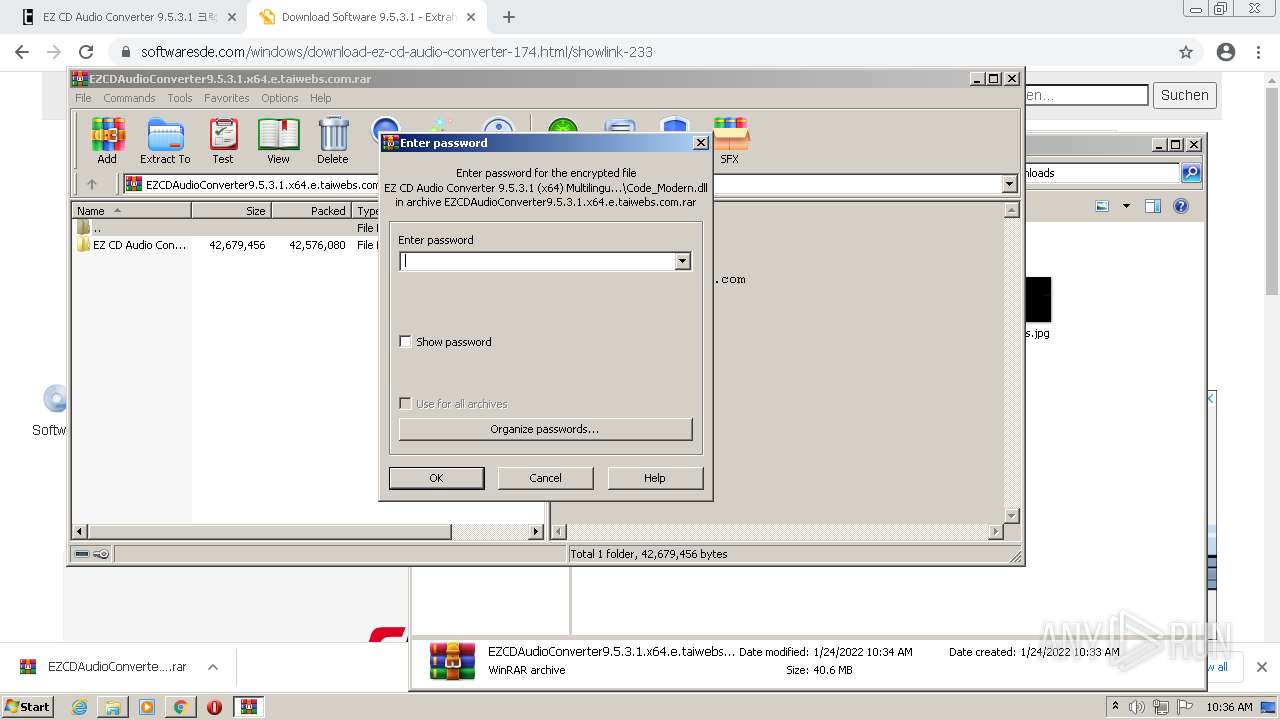Viewport: 1280px width, 720px height.
Task: Open the WinRAR Help menu
Action: click(320, 98)
